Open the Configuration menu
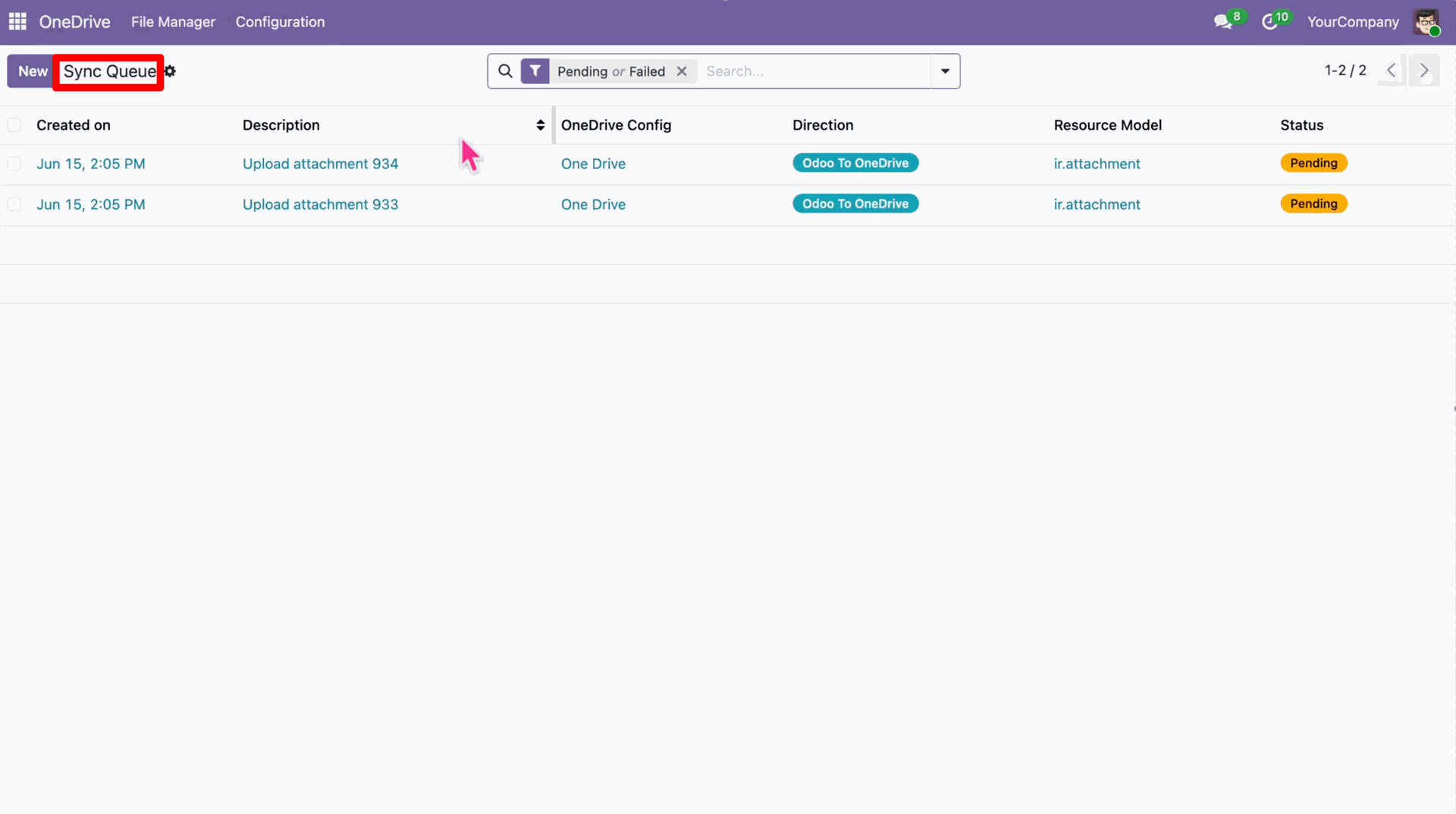Viewport: 1456px width, 814px height. (280, 22)
